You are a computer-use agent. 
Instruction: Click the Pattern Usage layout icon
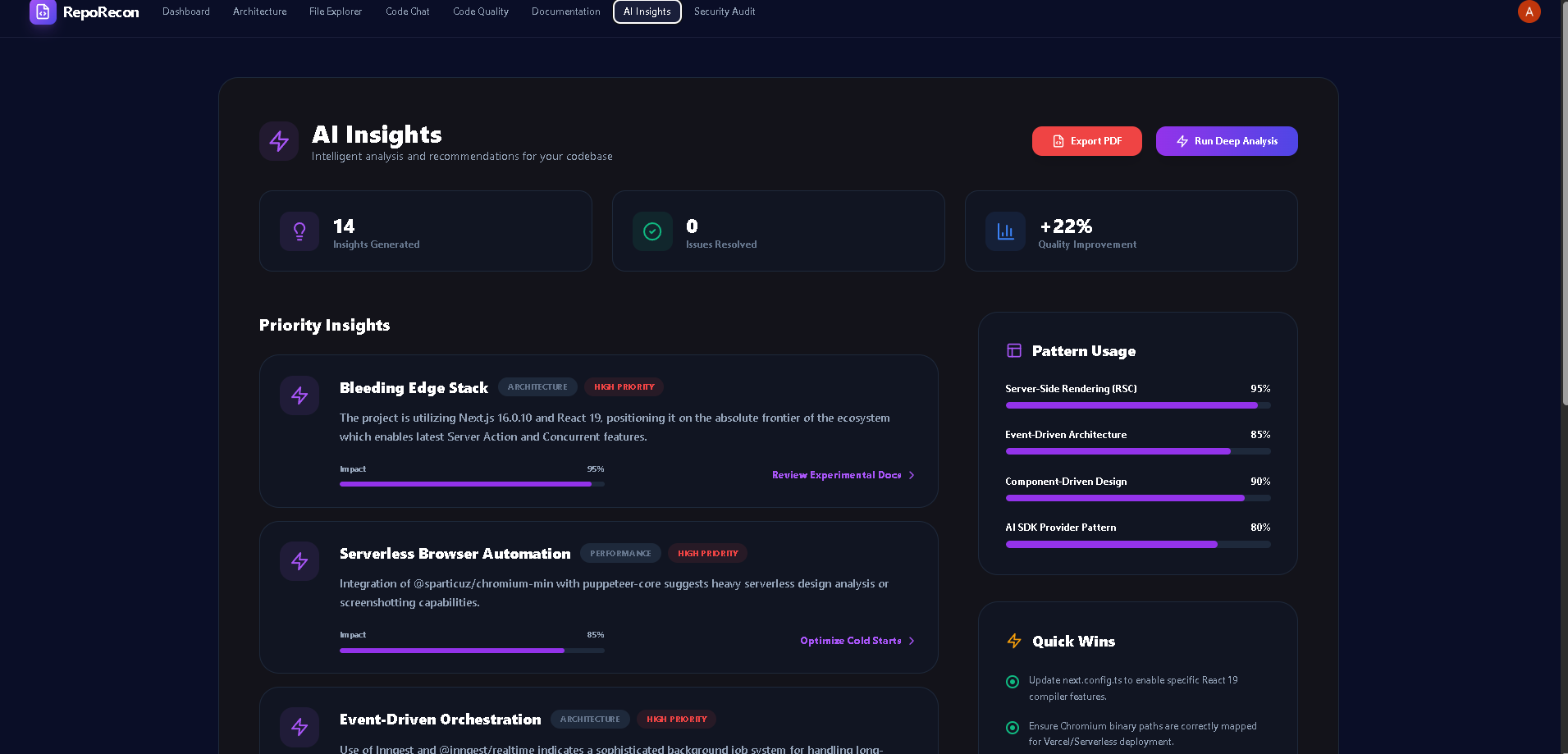(1014, 350)
